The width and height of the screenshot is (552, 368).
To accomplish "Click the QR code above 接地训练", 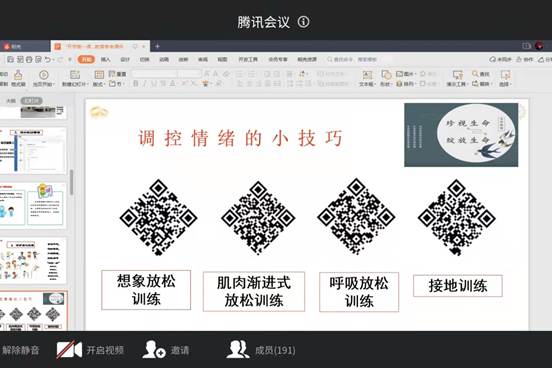I will (x=457, y=218).
